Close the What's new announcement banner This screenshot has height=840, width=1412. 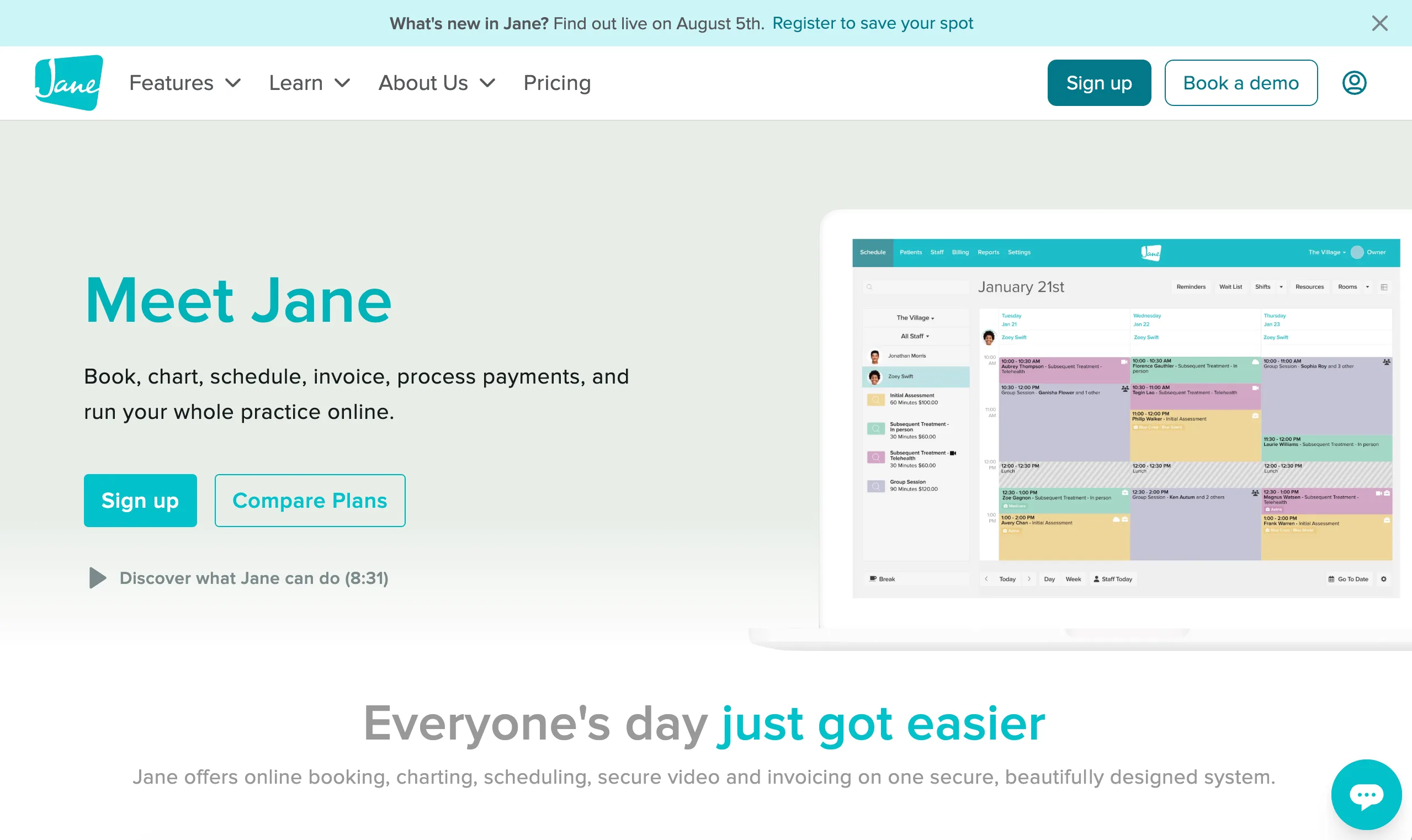1380,23
